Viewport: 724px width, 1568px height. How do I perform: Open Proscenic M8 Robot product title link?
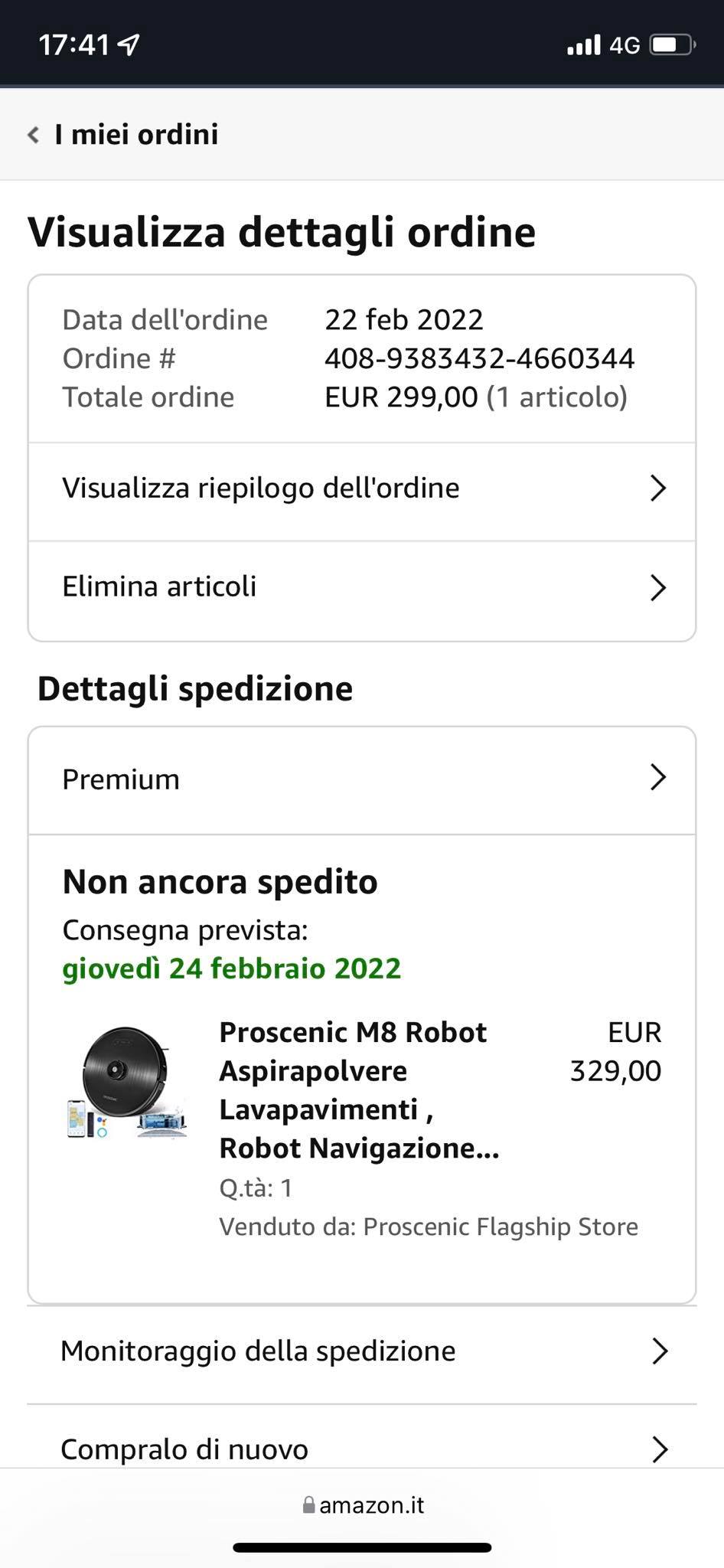click(359, 1090)
